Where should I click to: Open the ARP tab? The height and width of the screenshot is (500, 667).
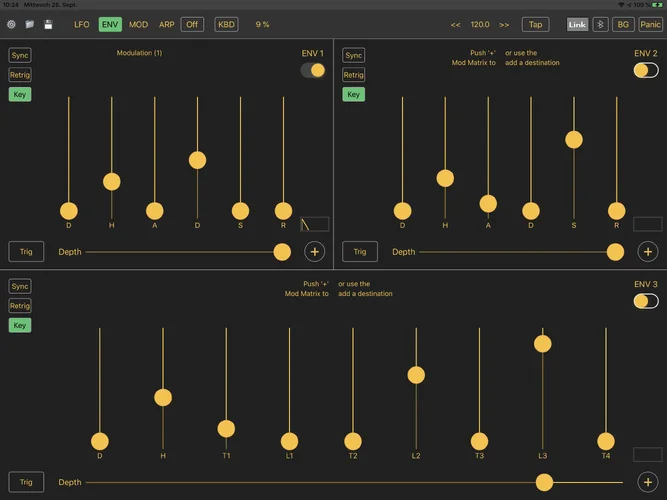(166, 24)
